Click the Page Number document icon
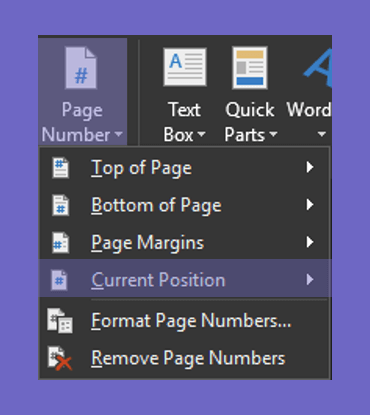Image resolution: width=370 pixels, height=415 pixels. 81,68
